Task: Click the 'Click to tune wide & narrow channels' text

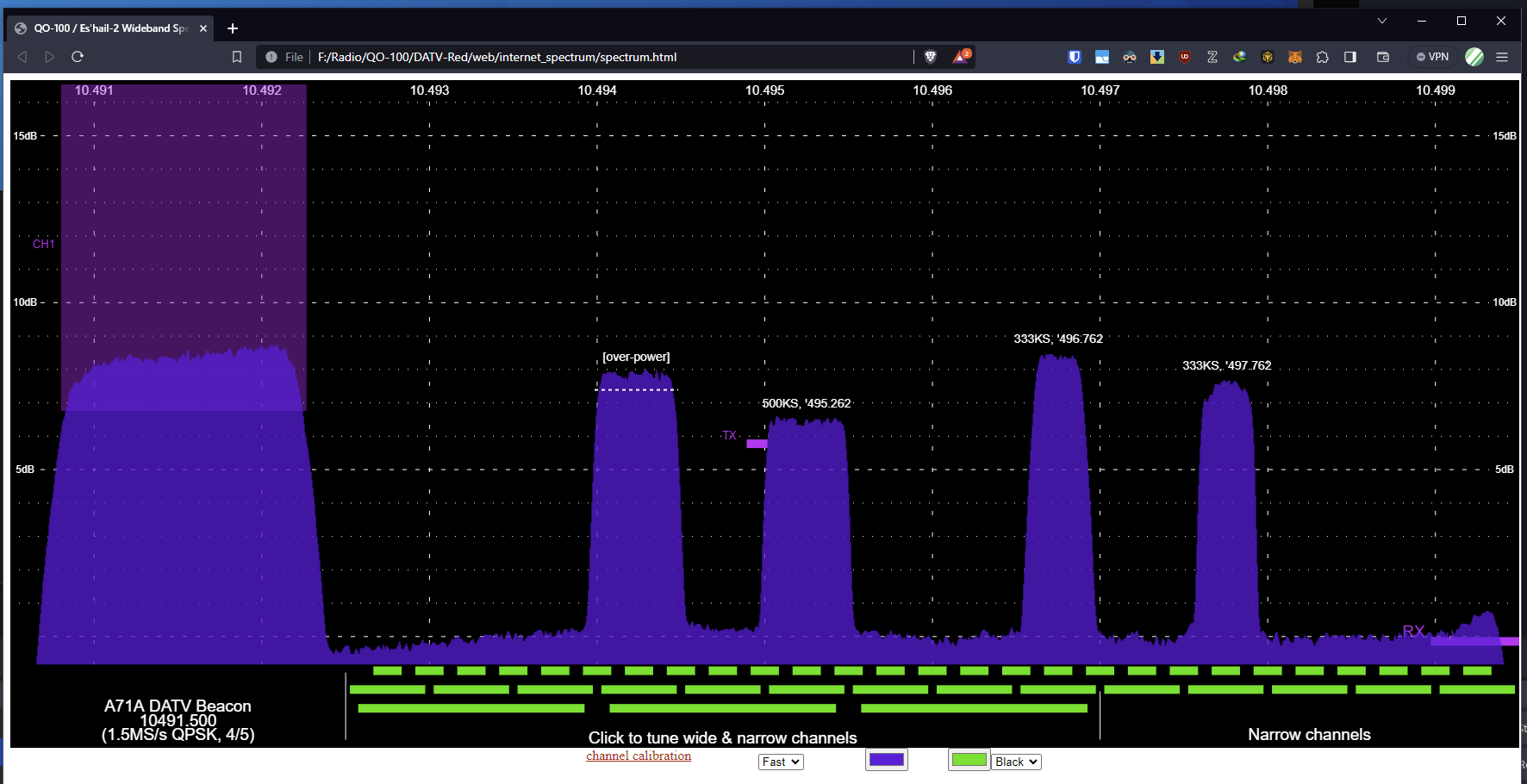Action: 723,737
